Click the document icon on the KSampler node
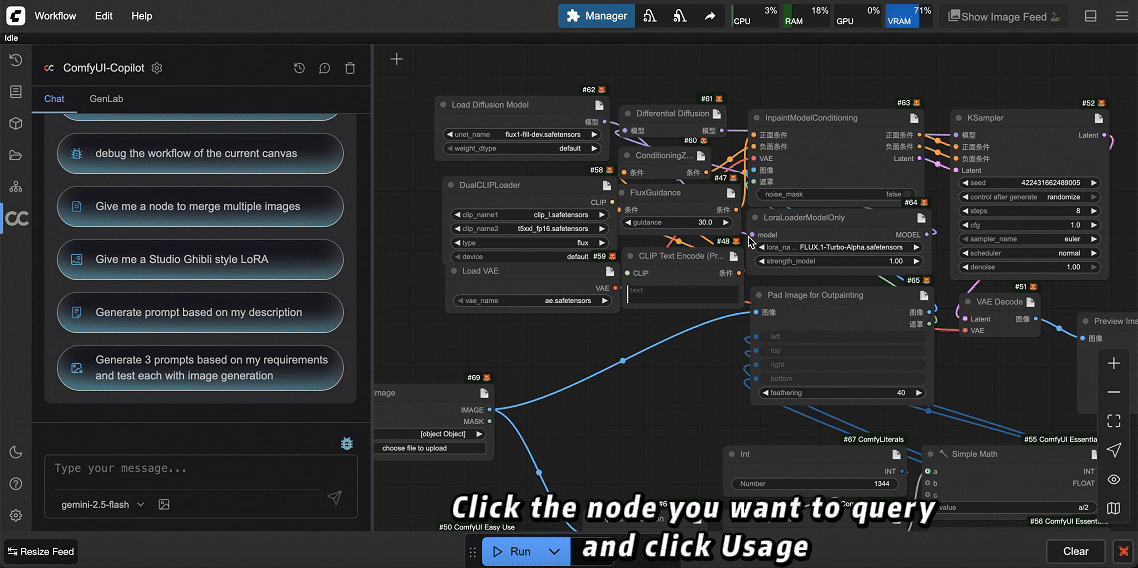Screen dimensions: 1138x568 [1098, 118]
